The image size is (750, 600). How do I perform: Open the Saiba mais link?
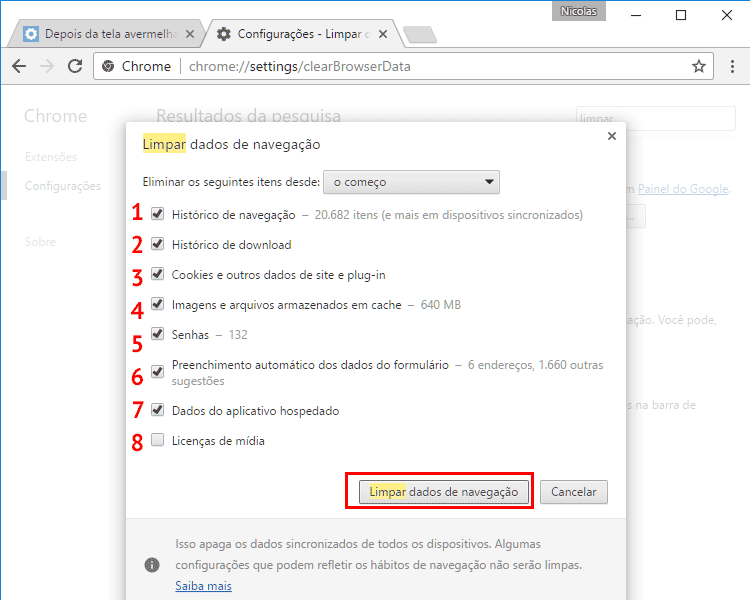pyautogui.click(x=203, y=585)
